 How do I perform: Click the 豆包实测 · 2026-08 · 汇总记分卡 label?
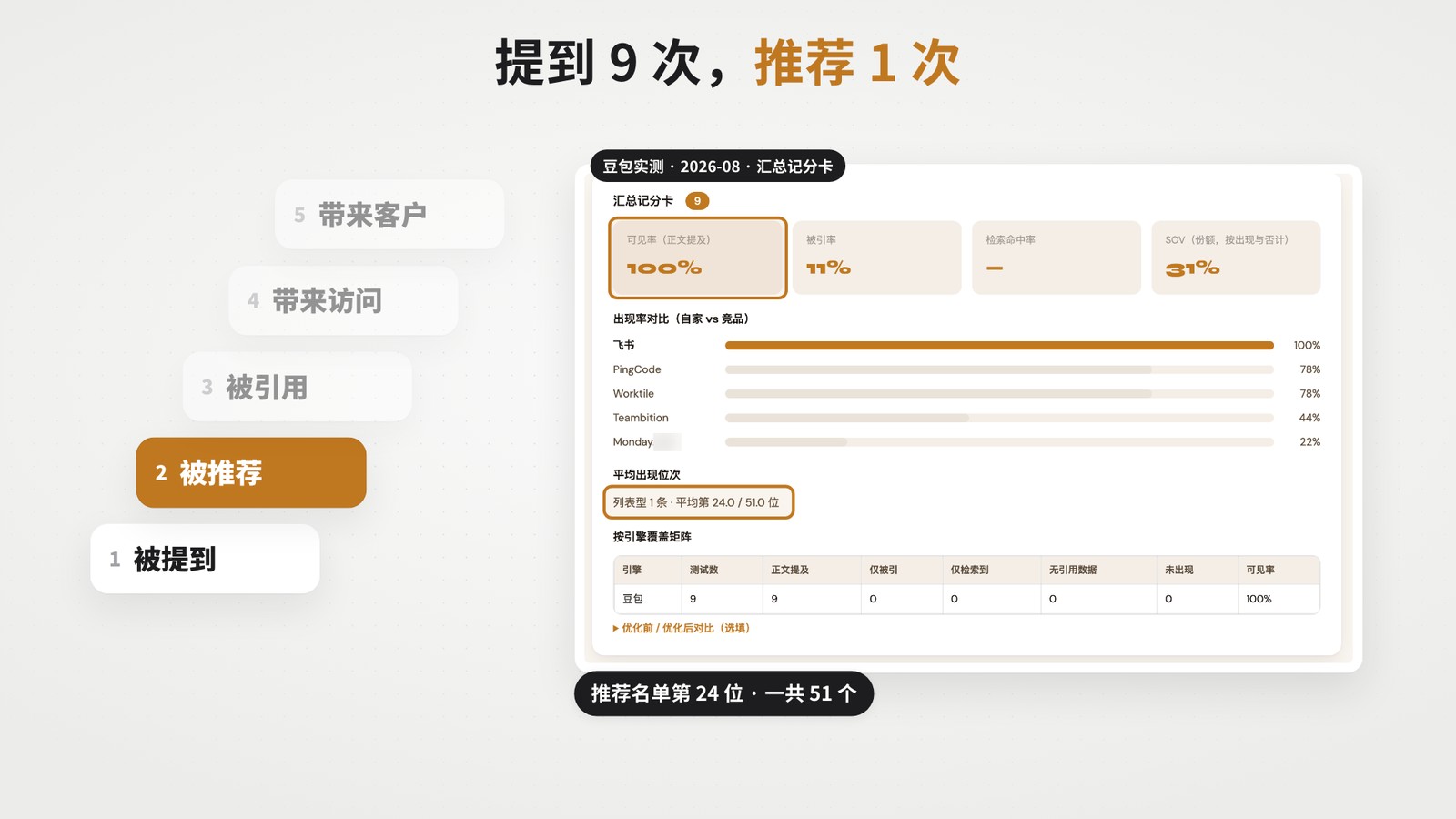coord(718,167)
